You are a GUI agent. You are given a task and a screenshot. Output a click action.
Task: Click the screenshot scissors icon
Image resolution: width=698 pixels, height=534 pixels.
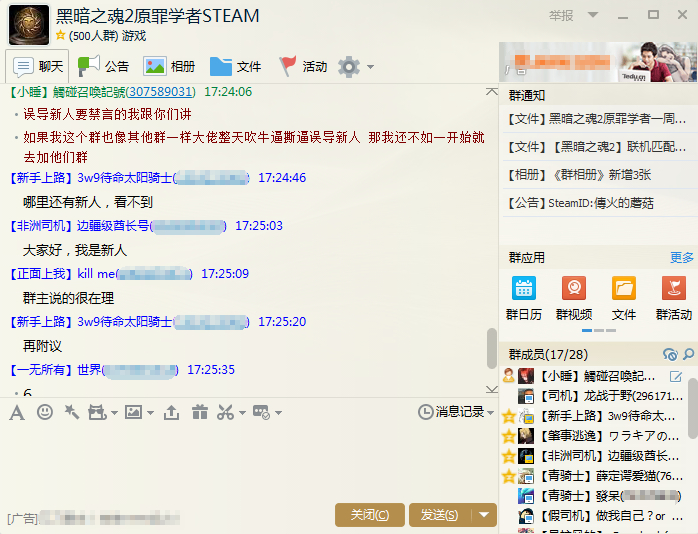226,413
